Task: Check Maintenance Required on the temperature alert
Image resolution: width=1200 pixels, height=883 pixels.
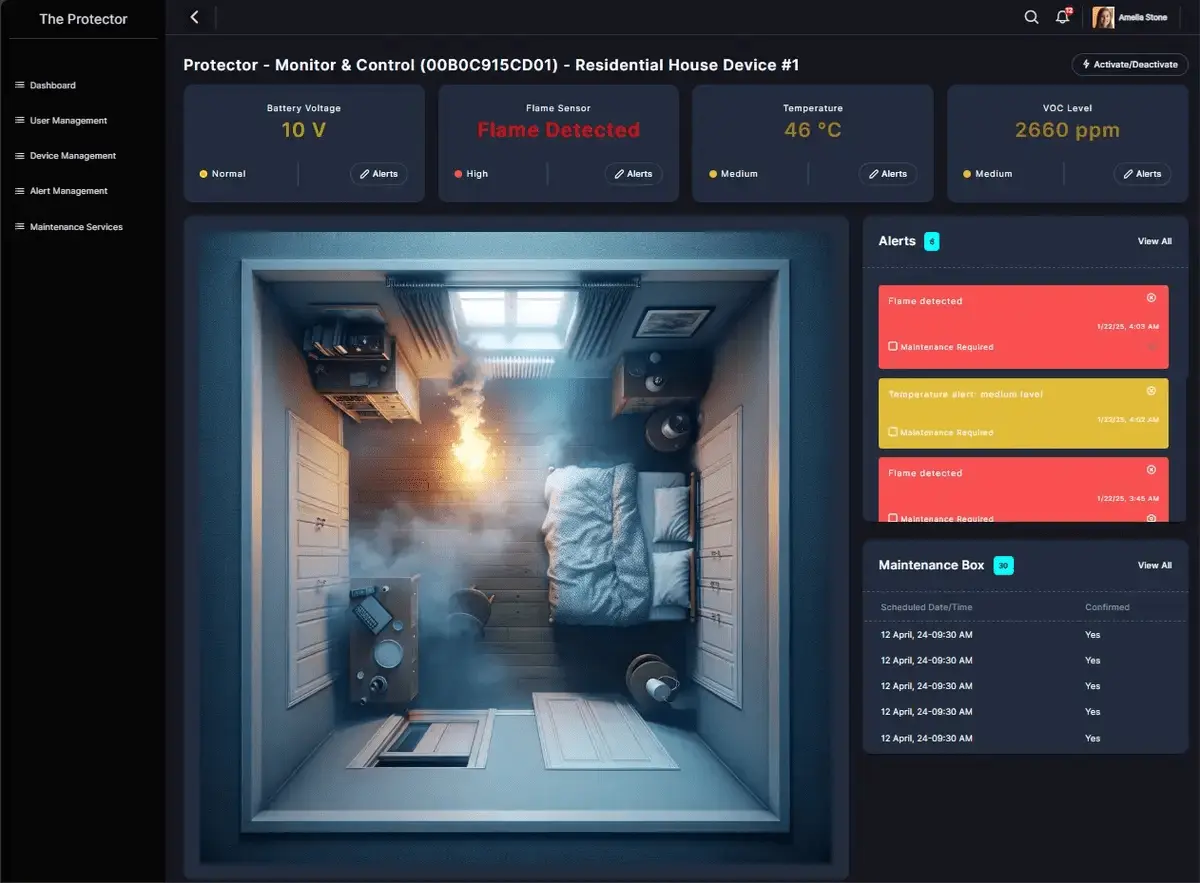Action: (893, 433)
